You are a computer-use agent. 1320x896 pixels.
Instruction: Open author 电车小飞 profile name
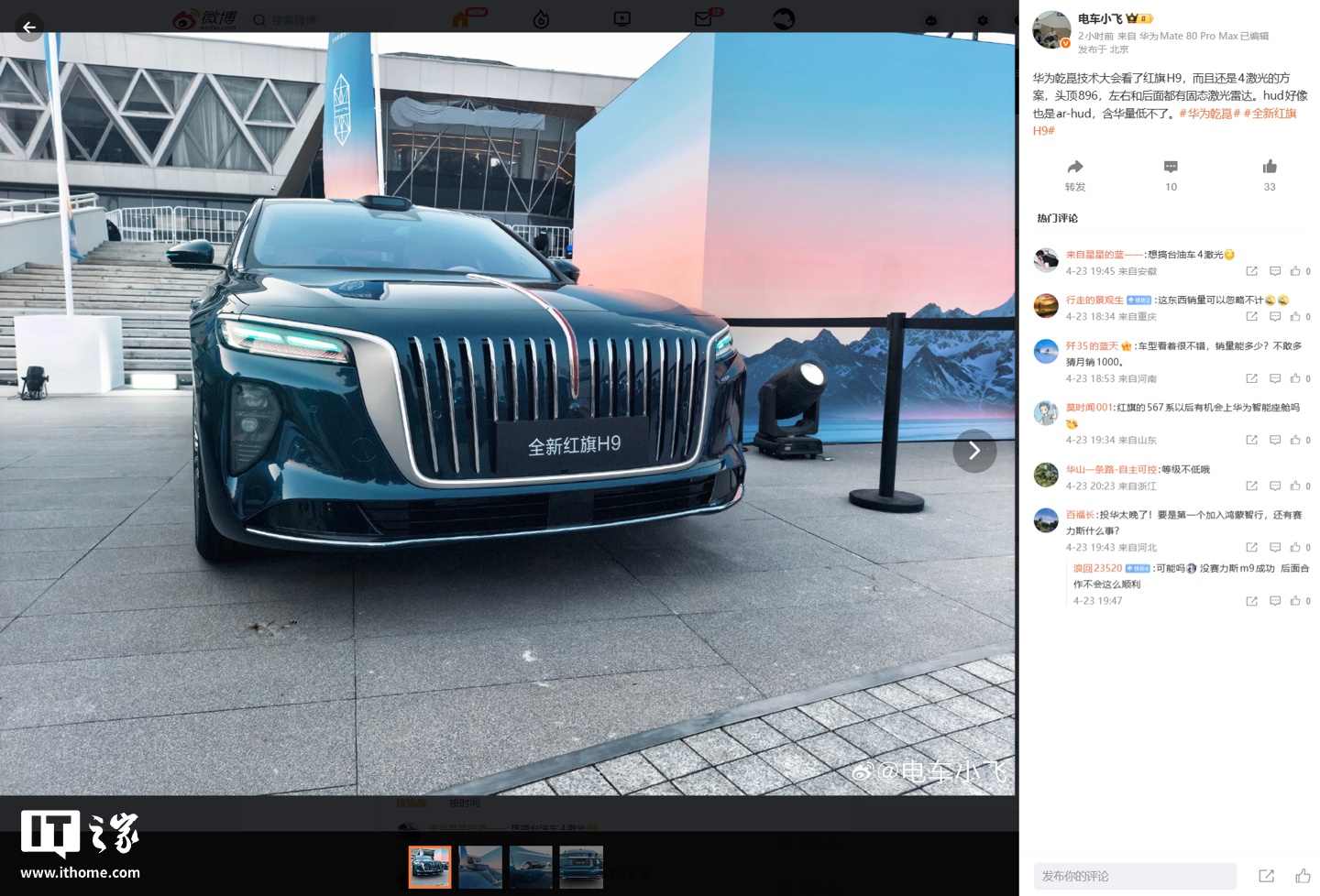1100,18
